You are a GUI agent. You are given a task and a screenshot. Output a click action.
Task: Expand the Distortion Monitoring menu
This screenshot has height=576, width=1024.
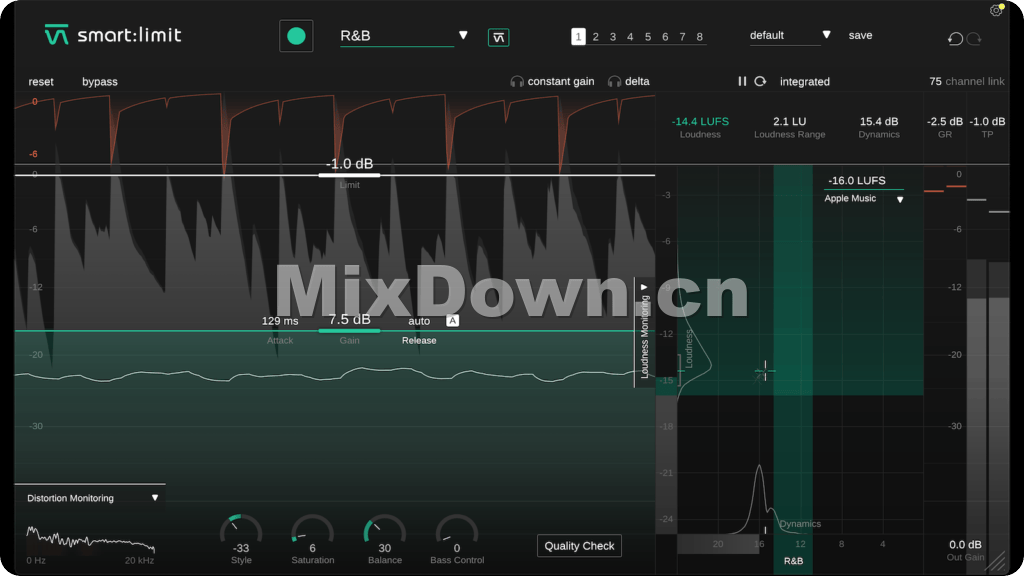(155, 497)
